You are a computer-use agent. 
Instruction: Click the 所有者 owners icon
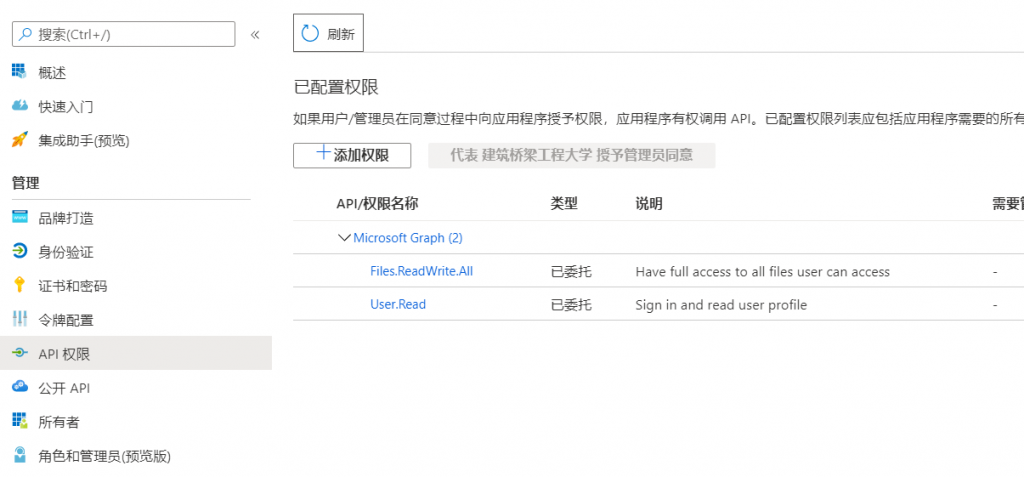(19, 422)
